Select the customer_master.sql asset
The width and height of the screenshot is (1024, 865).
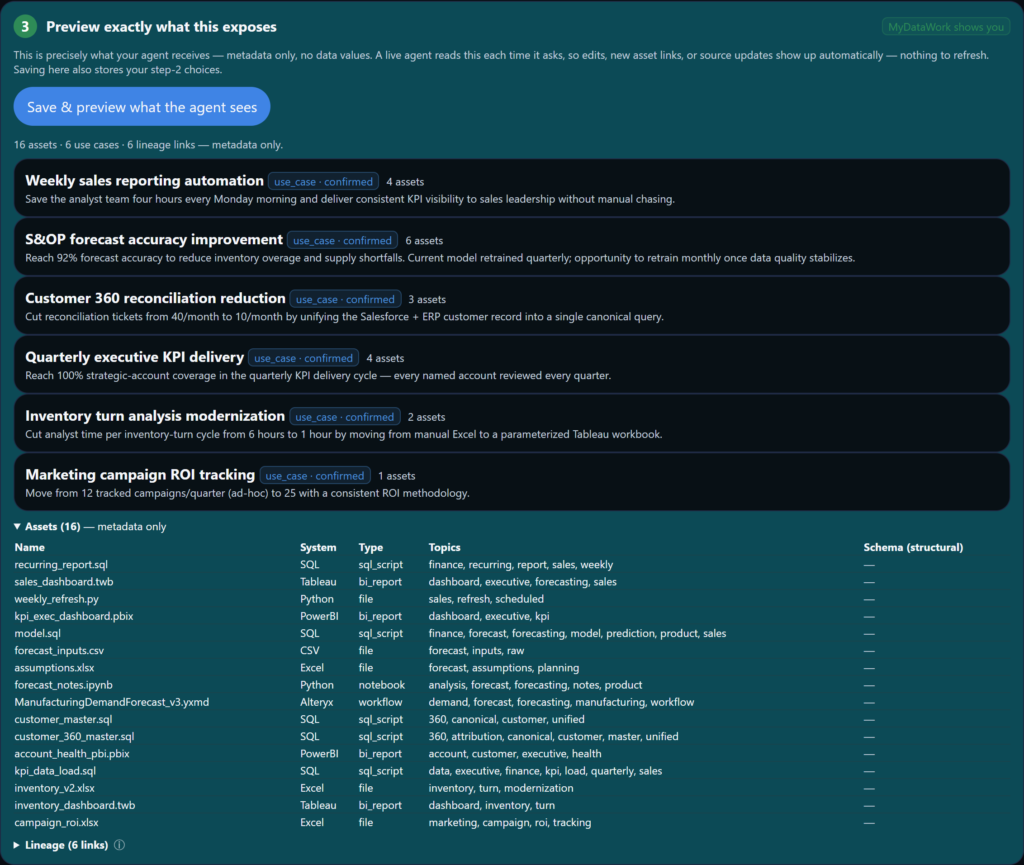(x=63, y=719)
